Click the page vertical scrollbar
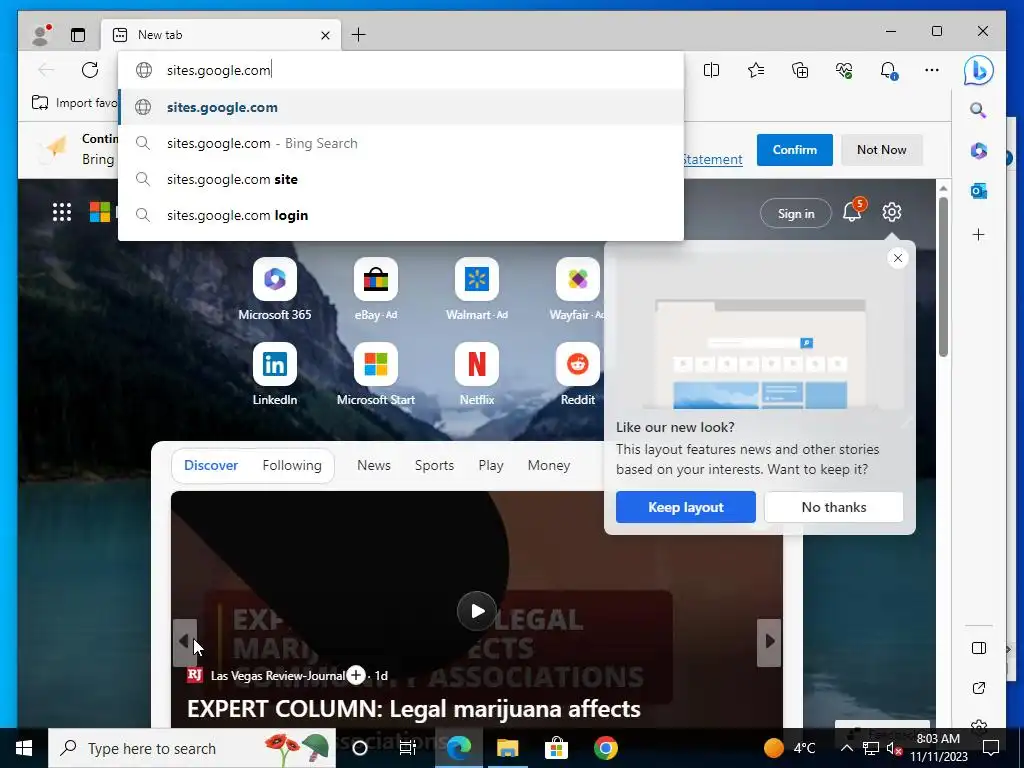Viewport: 1024px width, 768px height. 943,278
